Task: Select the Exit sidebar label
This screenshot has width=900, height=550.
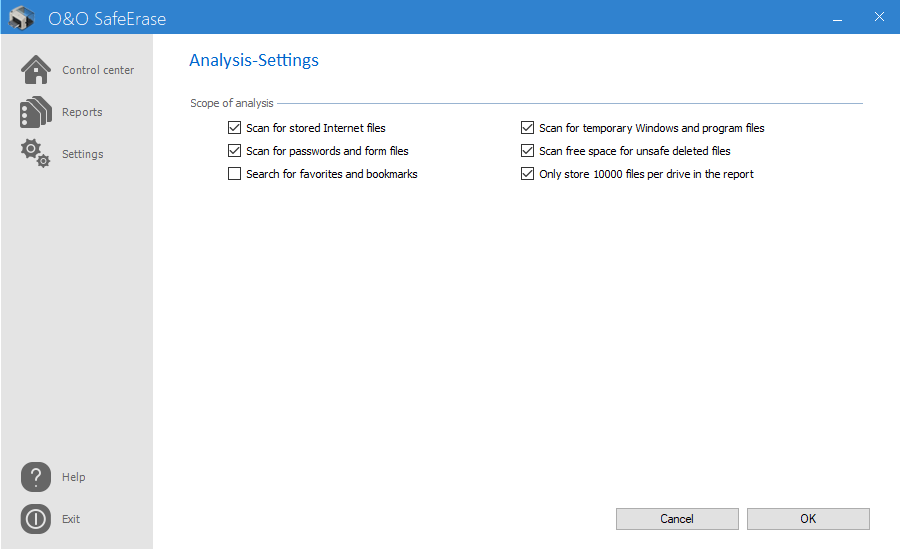Action: (x=71, y=519)
